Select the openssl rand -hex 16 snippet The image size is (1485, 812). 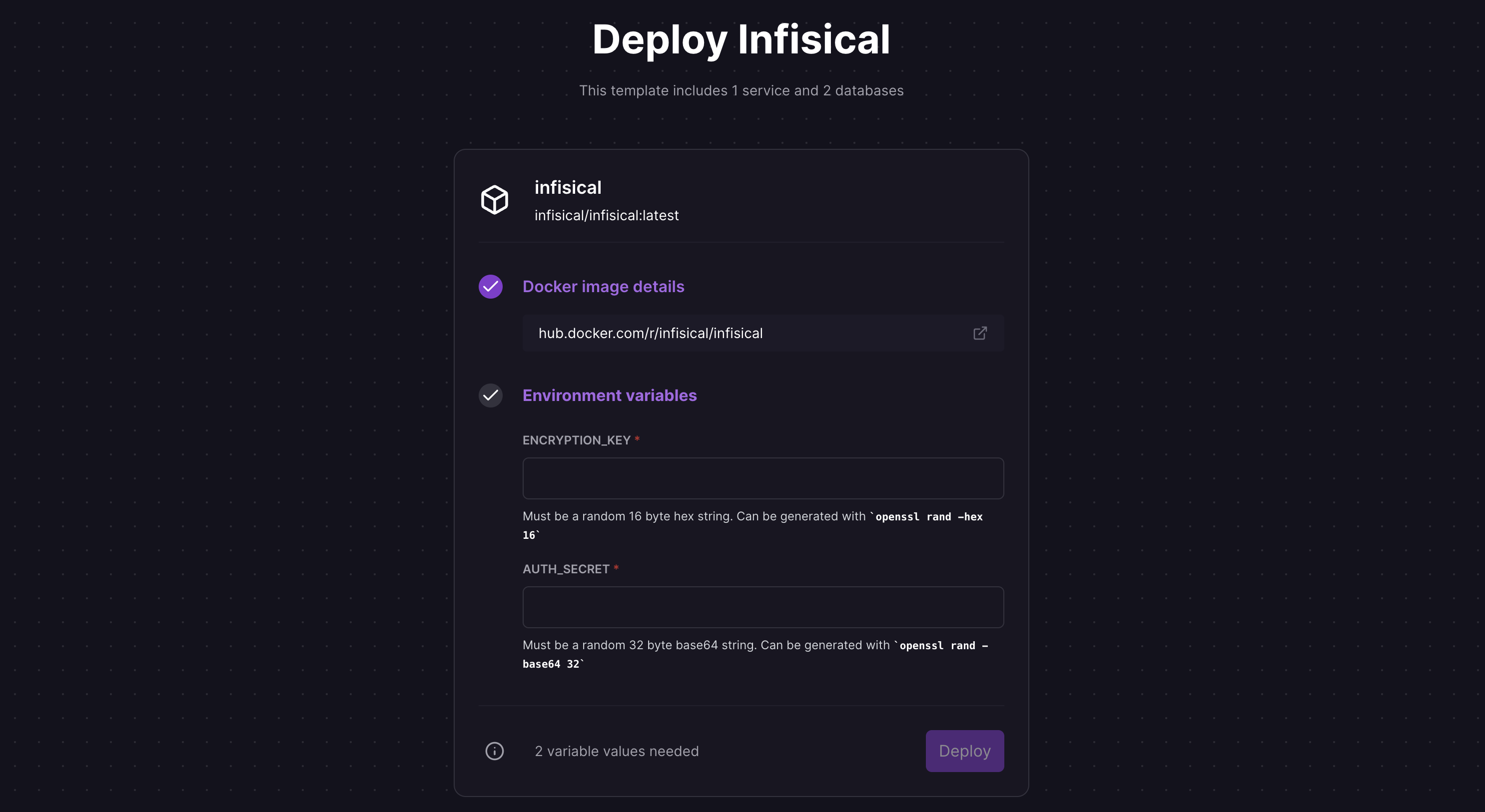coord(928,517)
